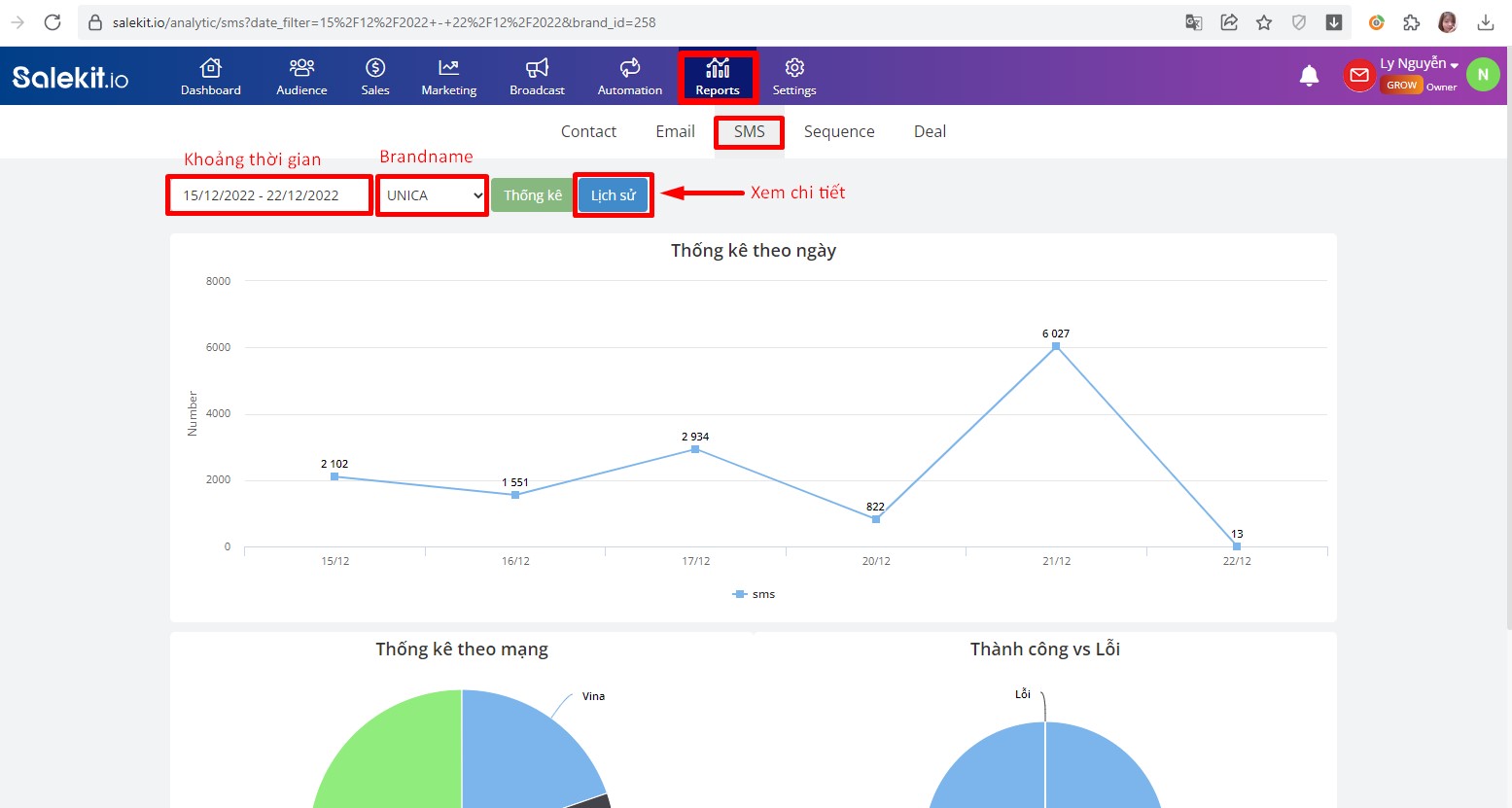View site lock information icon
This screenshot has height=808, width=1512.
click(x=95, y=22)
